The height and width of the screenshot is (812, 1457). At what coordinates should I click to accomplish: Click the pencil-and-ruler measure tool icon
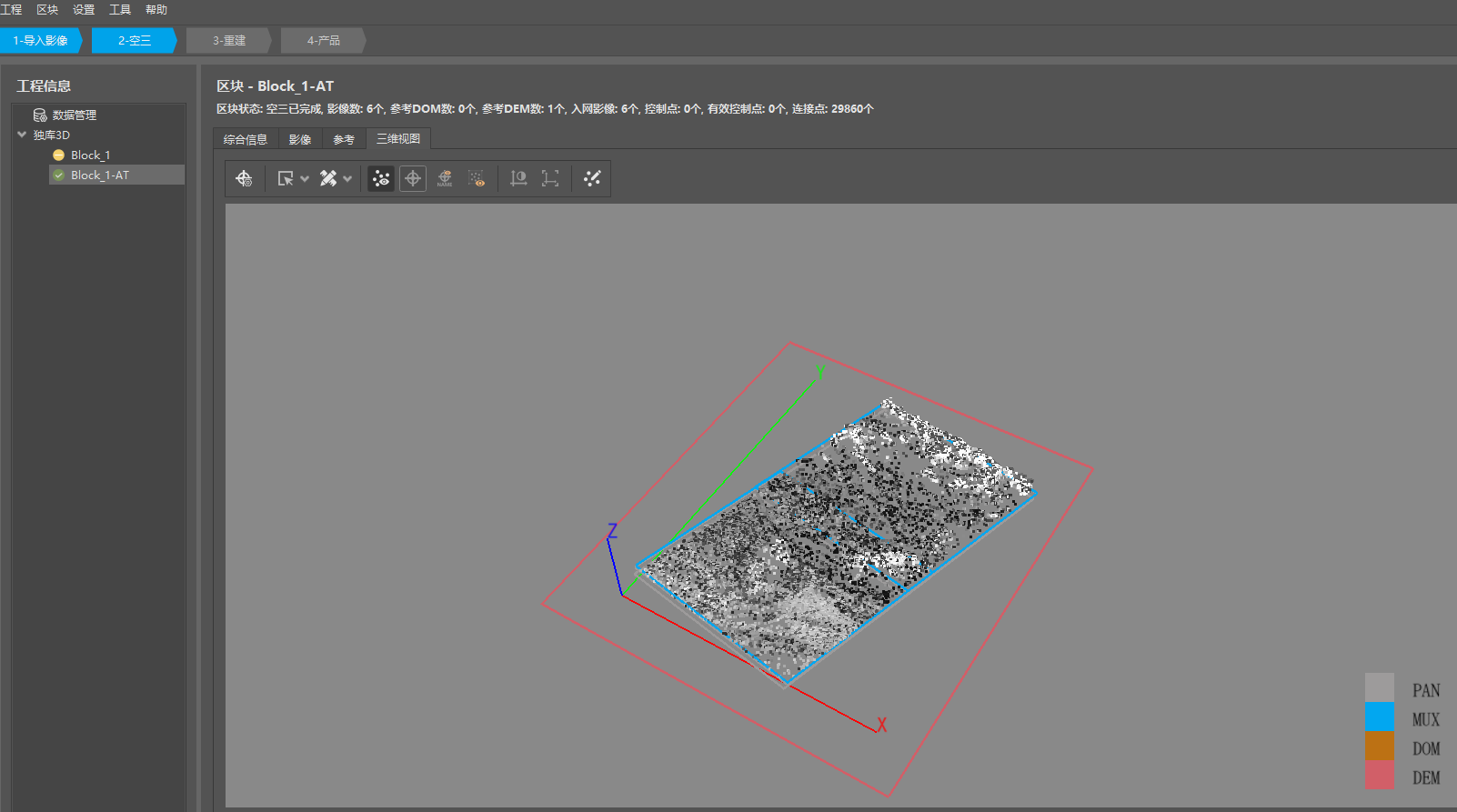(328, 179)
